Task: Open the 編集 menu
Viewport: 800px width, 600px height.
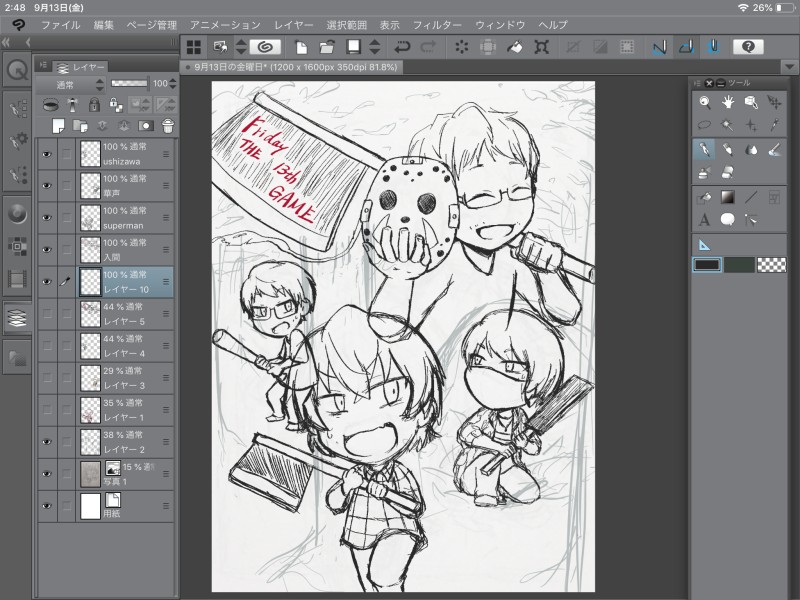Action: pos(104,25)
